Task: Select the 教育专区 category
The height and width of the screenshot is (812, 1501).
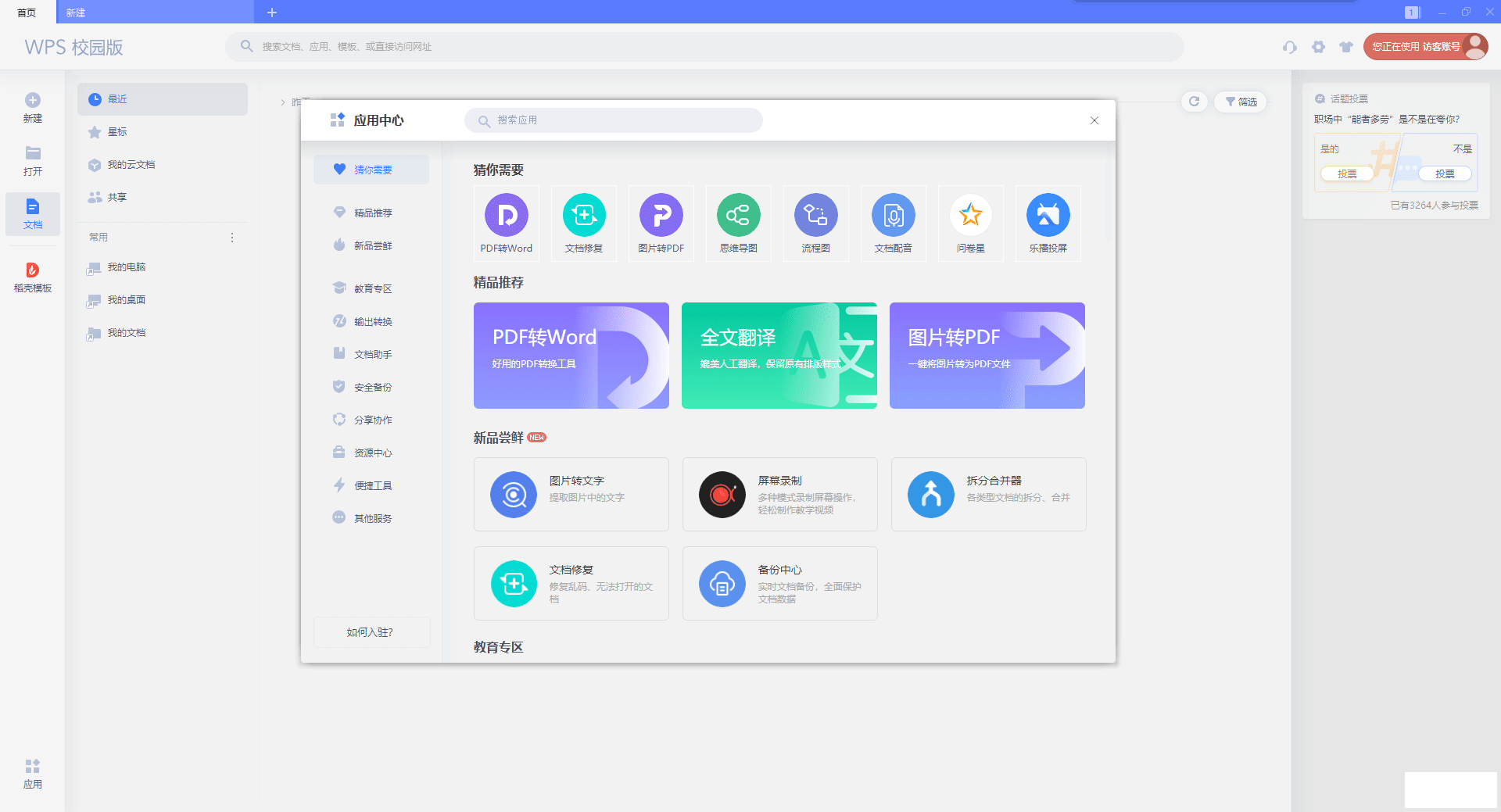Action: pyautogui.click(x=371, y=288)
